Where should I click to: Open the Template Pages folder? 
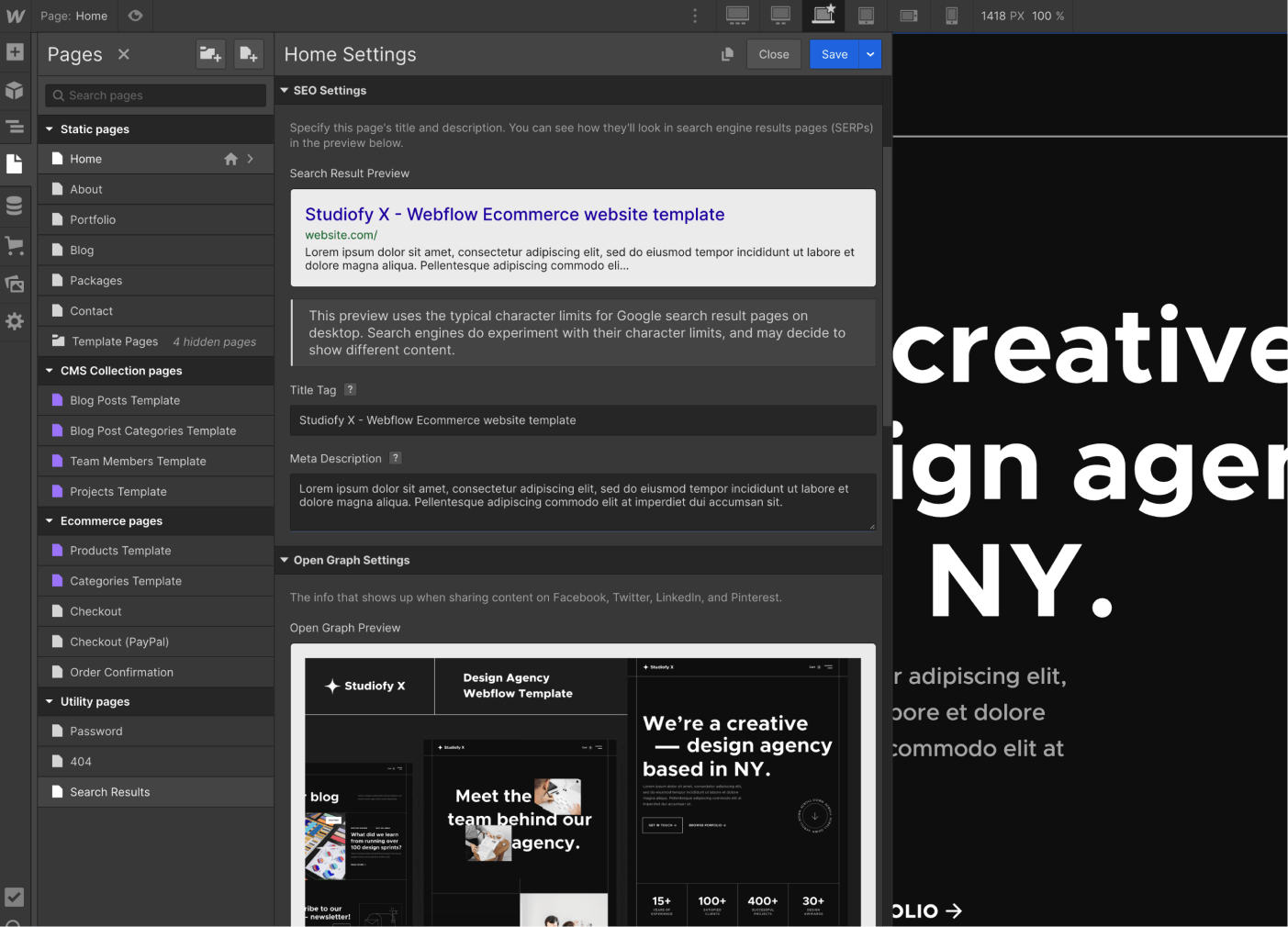(x=156, y=341)
